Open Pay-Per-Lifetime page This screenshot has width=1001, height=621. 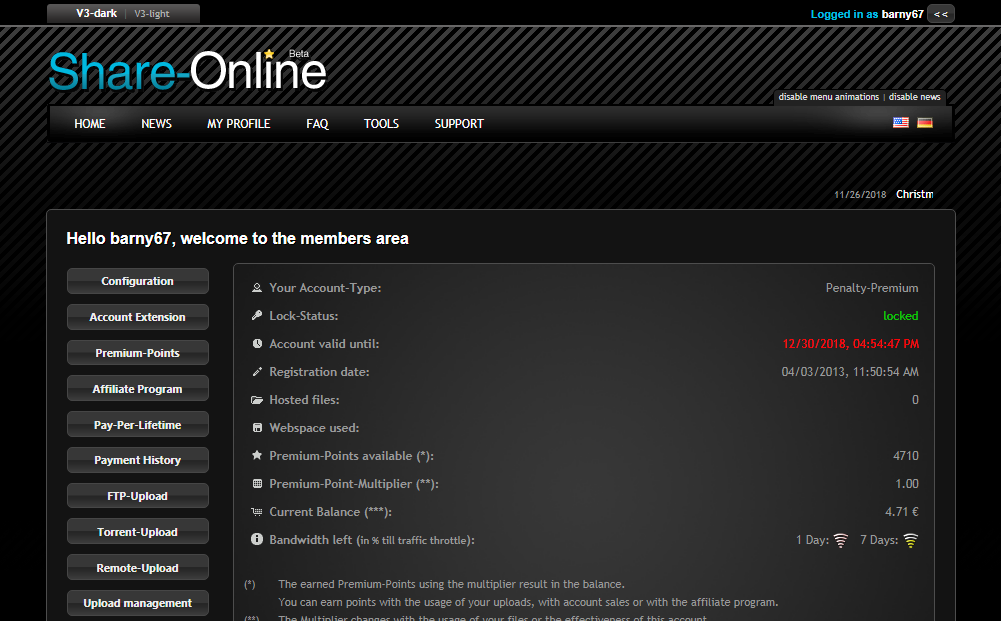tap(138, 424)
